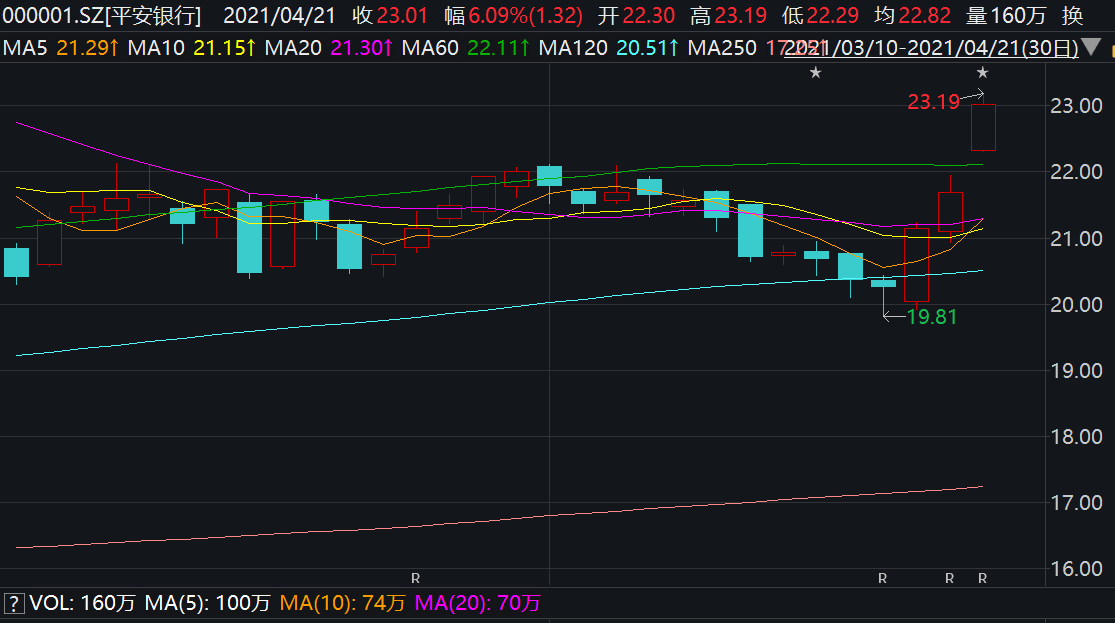Screen dimensions: 1115x623
Task: Click the leftmost R marker under the chart
Action: tap(415, 578)
